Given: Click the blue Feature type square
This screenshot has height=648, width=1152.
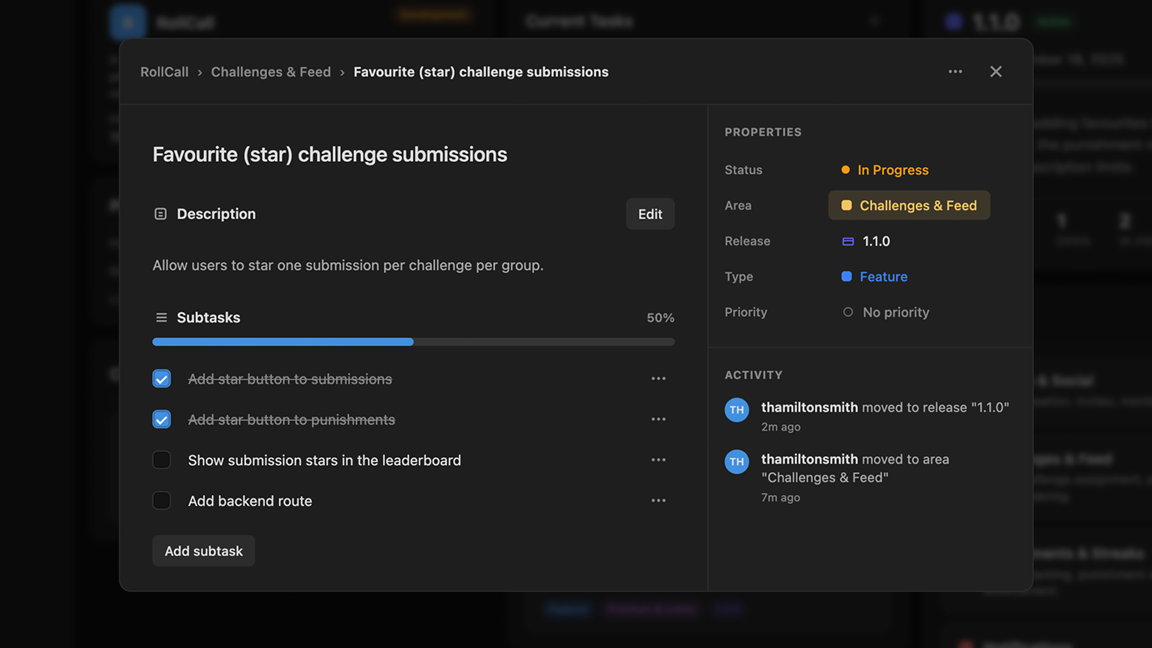Looking at the screenshot, I should click(846, 276).
